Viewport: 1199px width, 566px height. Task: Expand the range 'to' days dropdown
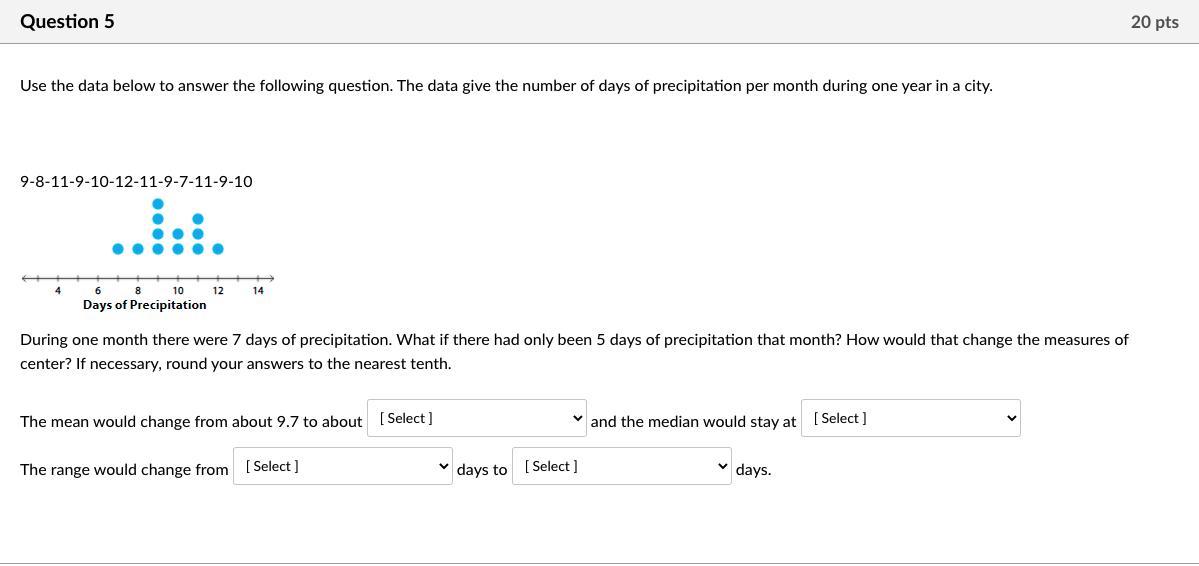coord(621,466)
